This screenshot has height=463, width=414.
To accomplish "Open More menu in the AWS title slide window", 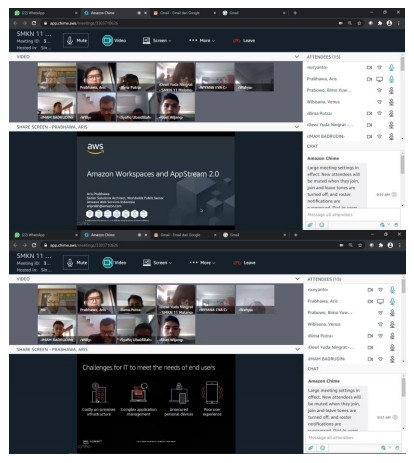I will click(x=202, y=40).
